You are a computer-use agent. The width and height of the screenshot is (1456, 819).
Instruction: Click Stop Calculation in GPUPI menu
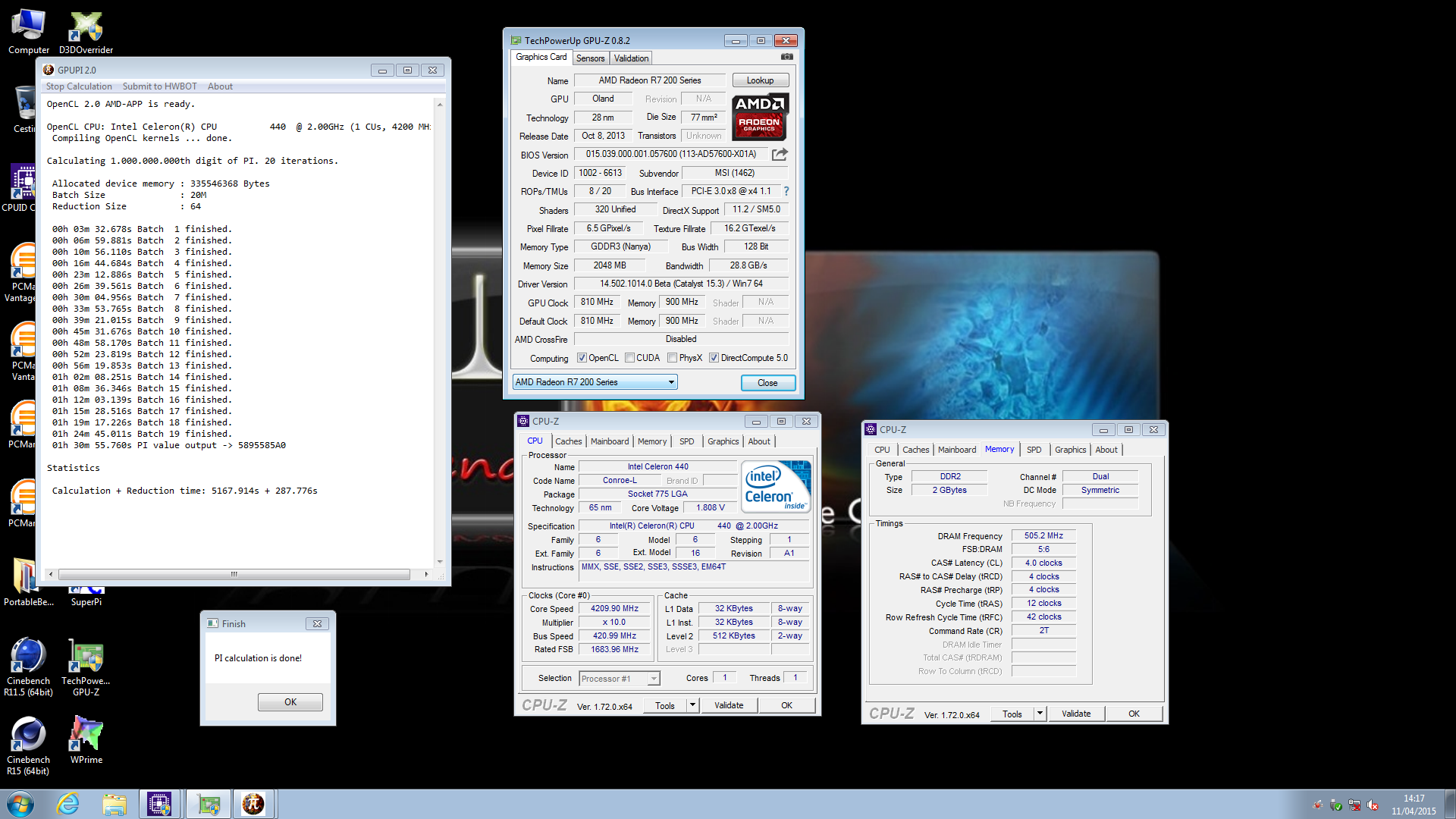[x=79, y=86]
